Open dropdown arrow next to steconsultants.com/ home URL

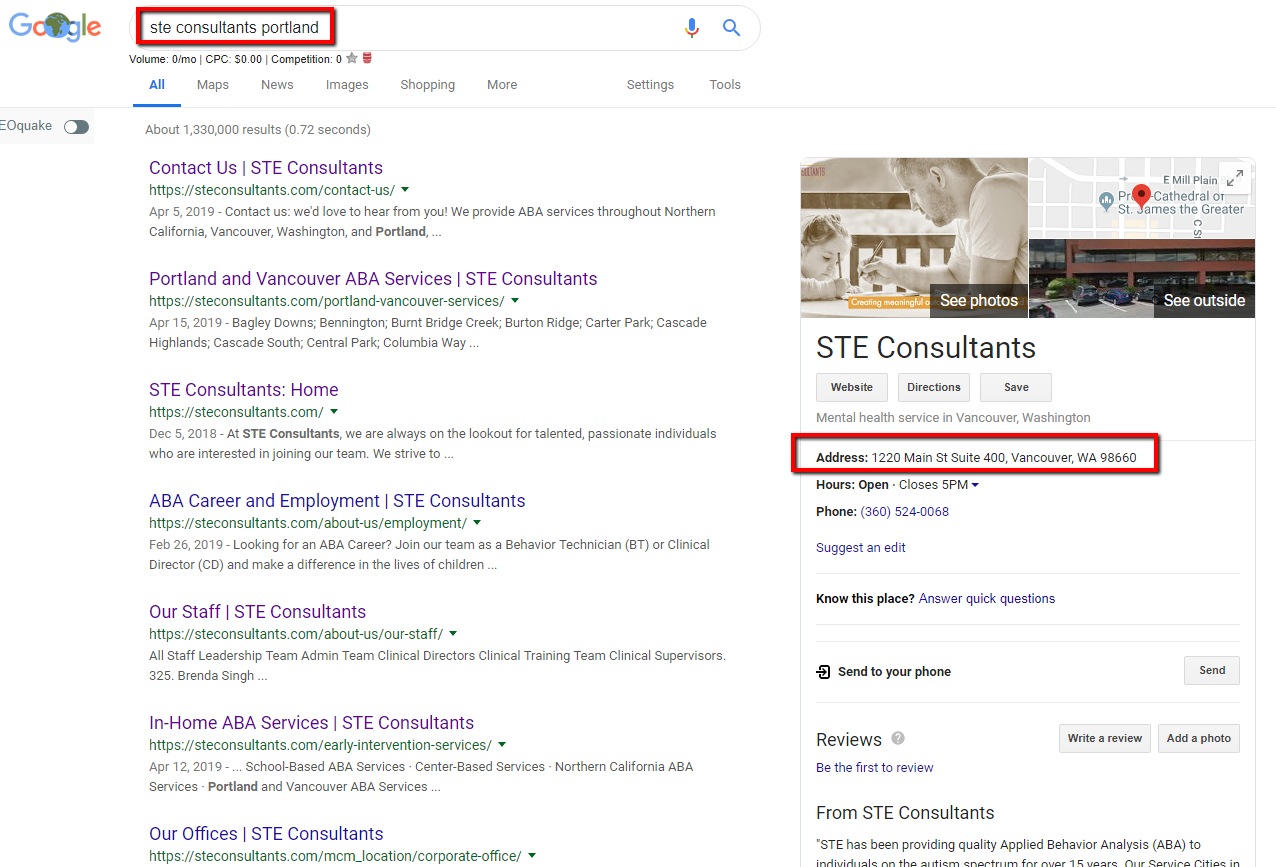(x=334, y=411)
